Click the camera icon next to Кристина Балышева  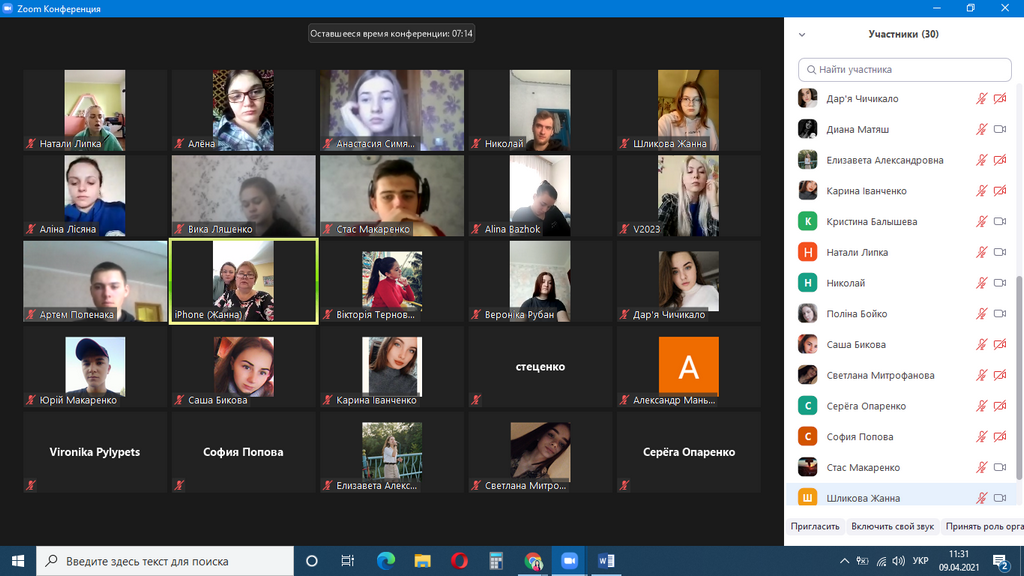tap(999, 221)
